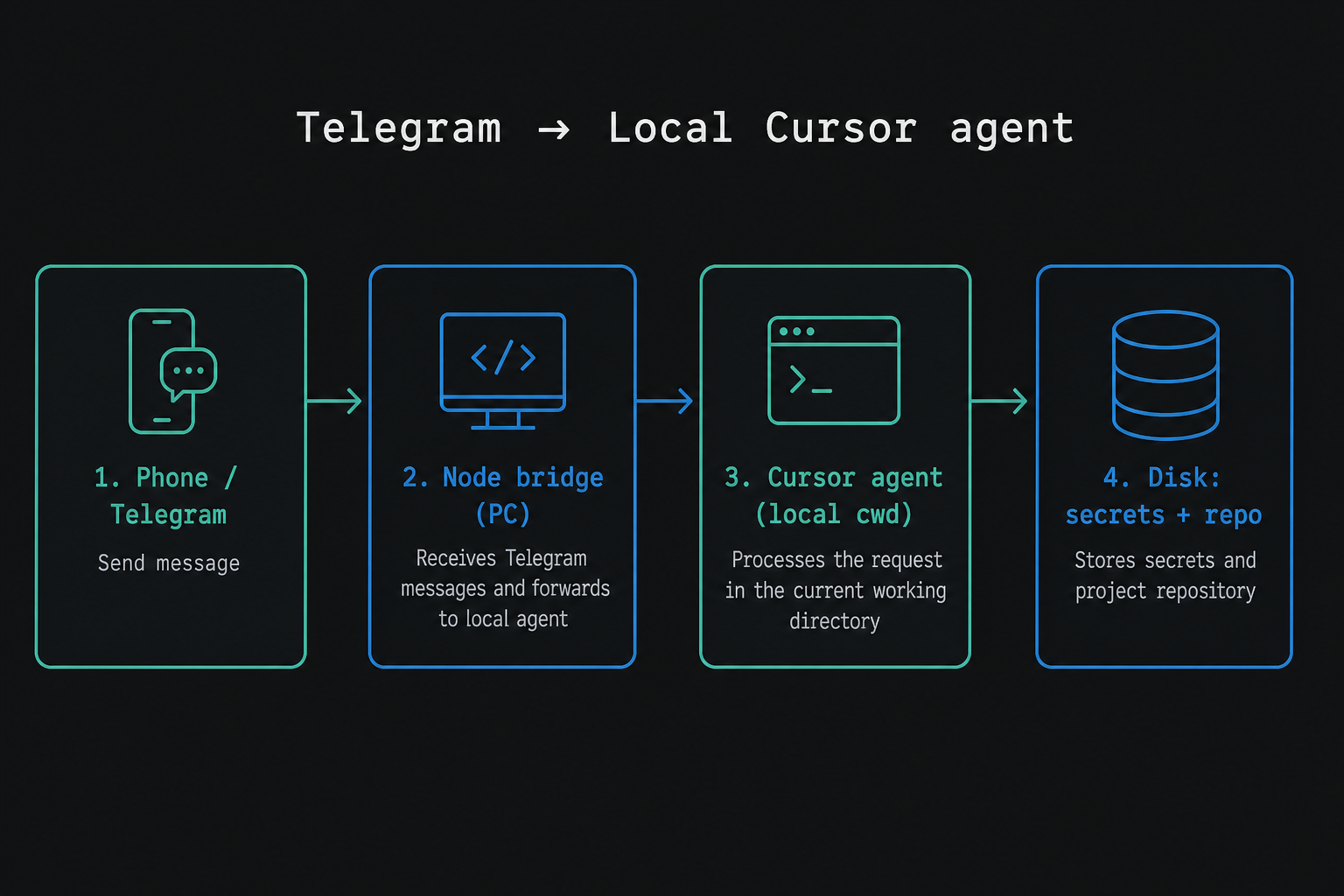
Task: Select the '4. Disk: secrets + repo' heading
Action: pyautogui.click(x=1164, y=496)
